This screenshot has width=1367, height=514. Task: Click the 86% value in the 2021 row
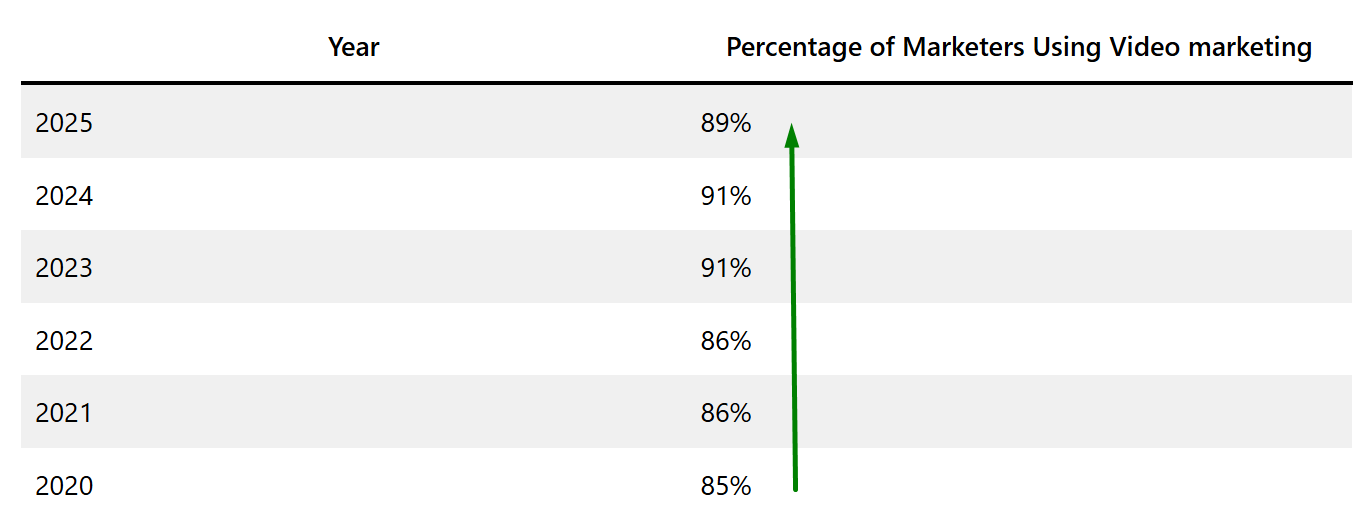click(726, 414)
